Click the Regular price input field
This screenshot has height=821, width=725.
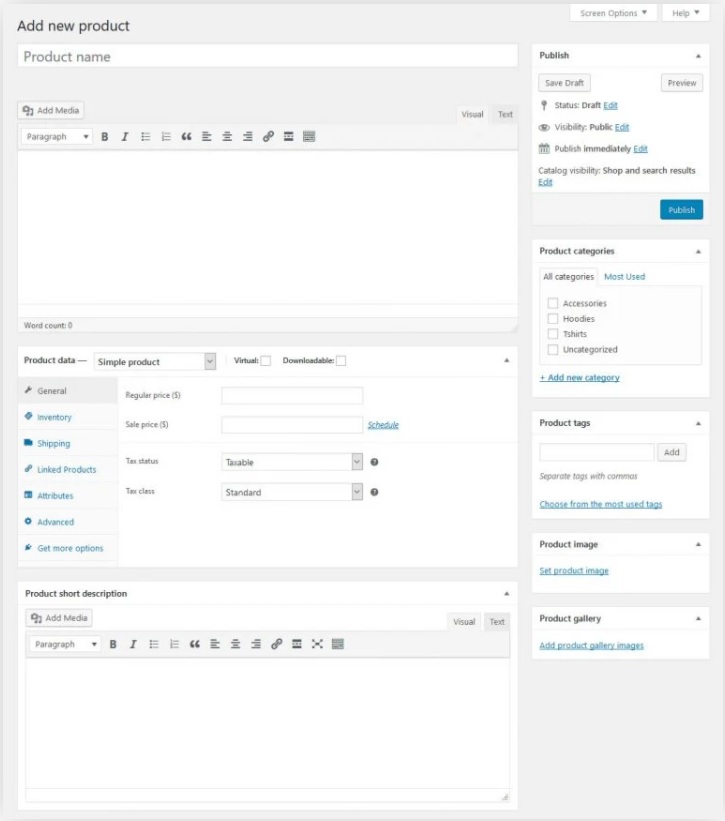coord(292,396)
